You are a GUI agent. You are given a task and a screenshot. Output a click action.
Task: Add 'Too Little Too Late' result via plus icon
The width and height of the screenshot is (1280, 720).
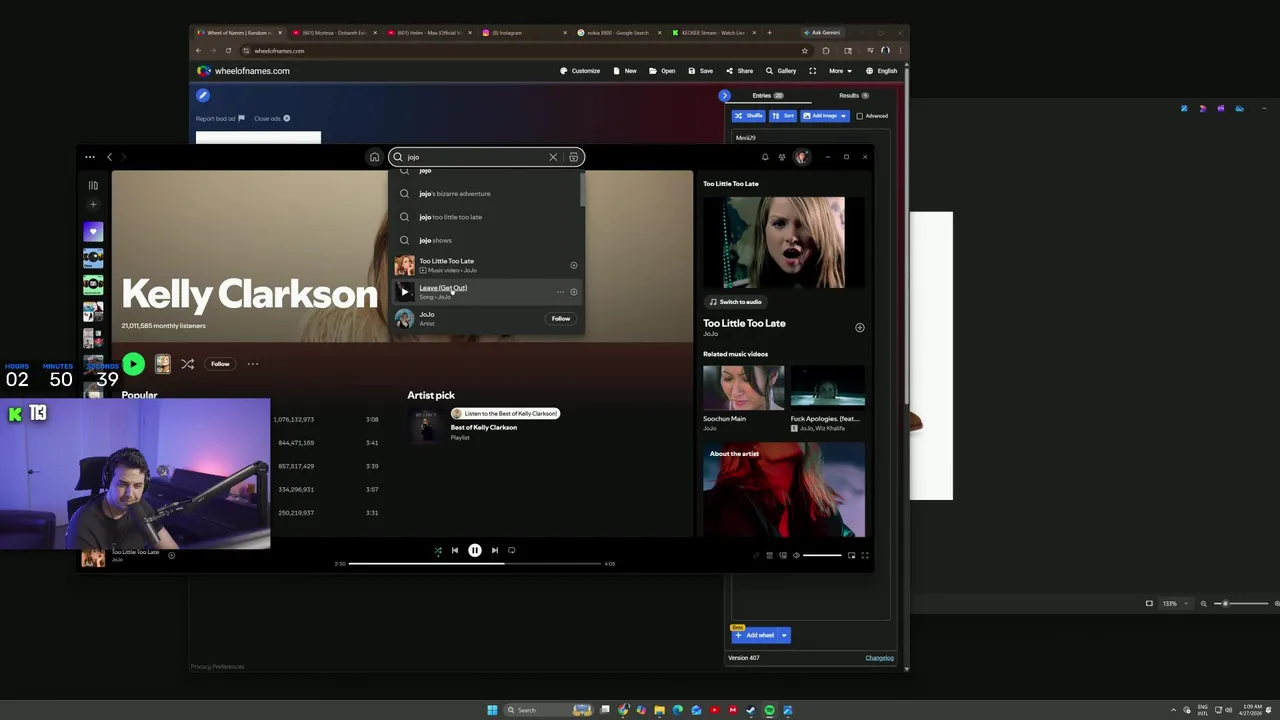coord(574,265)
